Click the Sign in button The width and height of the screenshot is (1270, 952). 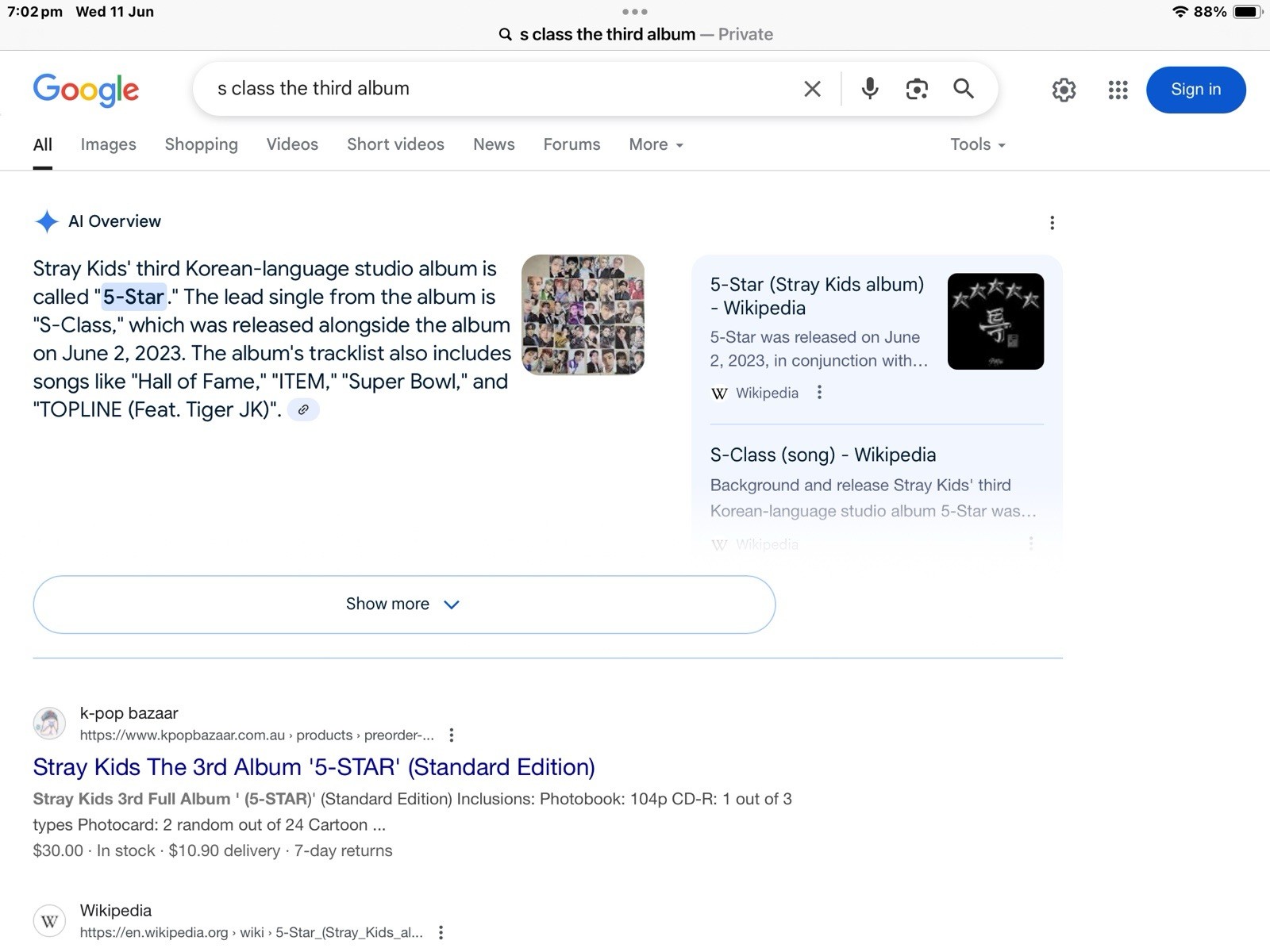[1195, 90]
